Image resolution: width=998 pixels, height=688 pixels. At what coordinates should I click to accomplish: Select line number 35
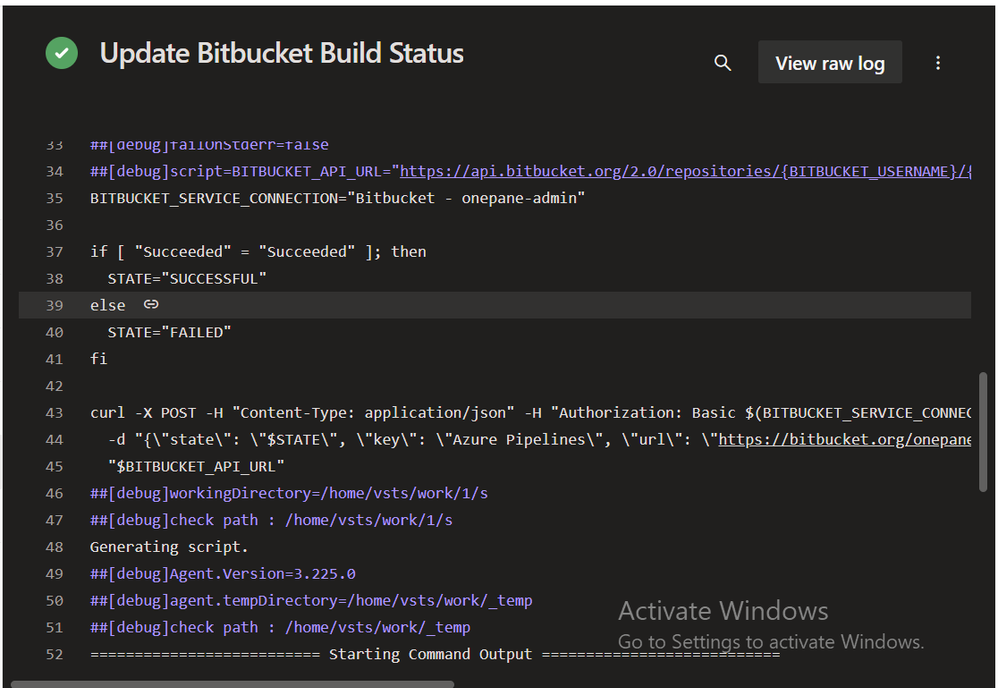point(55,198)
